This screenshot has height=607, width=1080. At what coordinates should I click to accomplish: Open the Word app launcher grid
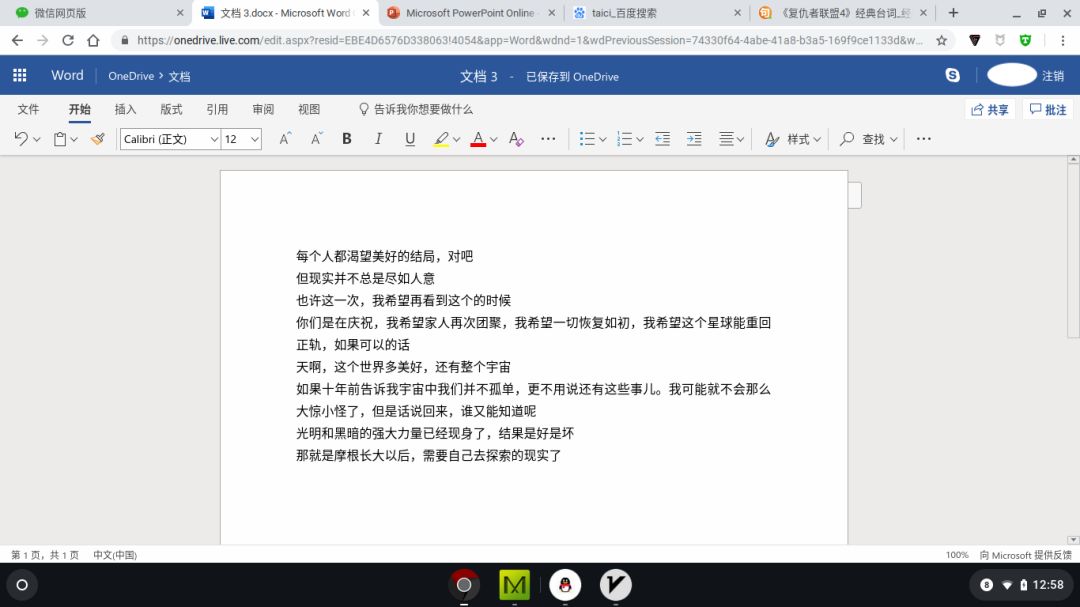tap(20, 76)
